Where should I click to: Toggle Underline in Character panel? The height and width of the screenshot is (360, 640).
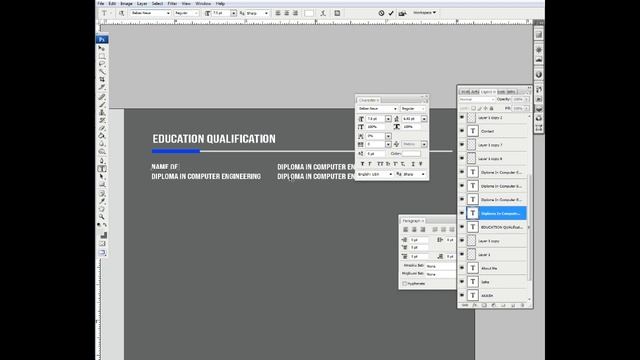413,164
